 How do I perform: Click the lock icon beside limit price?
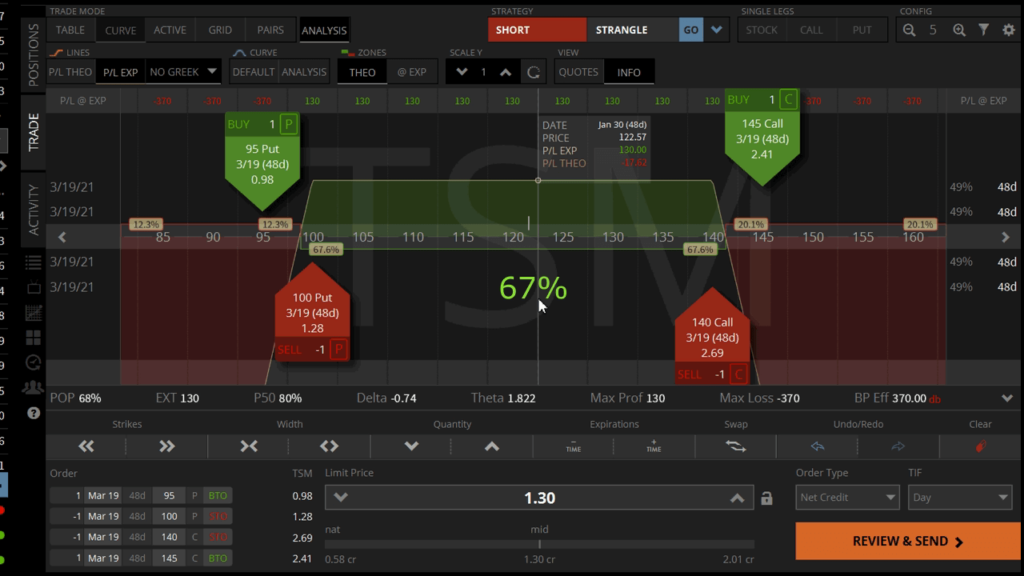point(767,498)
